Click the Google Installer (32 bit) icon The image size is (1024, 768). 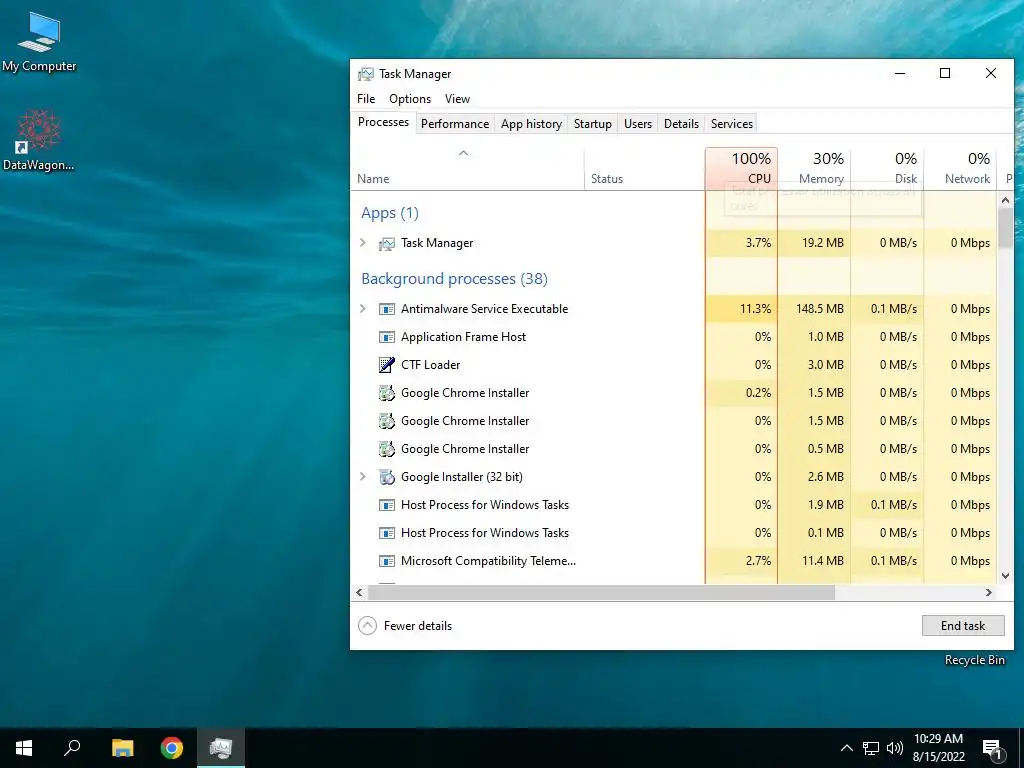387,477
